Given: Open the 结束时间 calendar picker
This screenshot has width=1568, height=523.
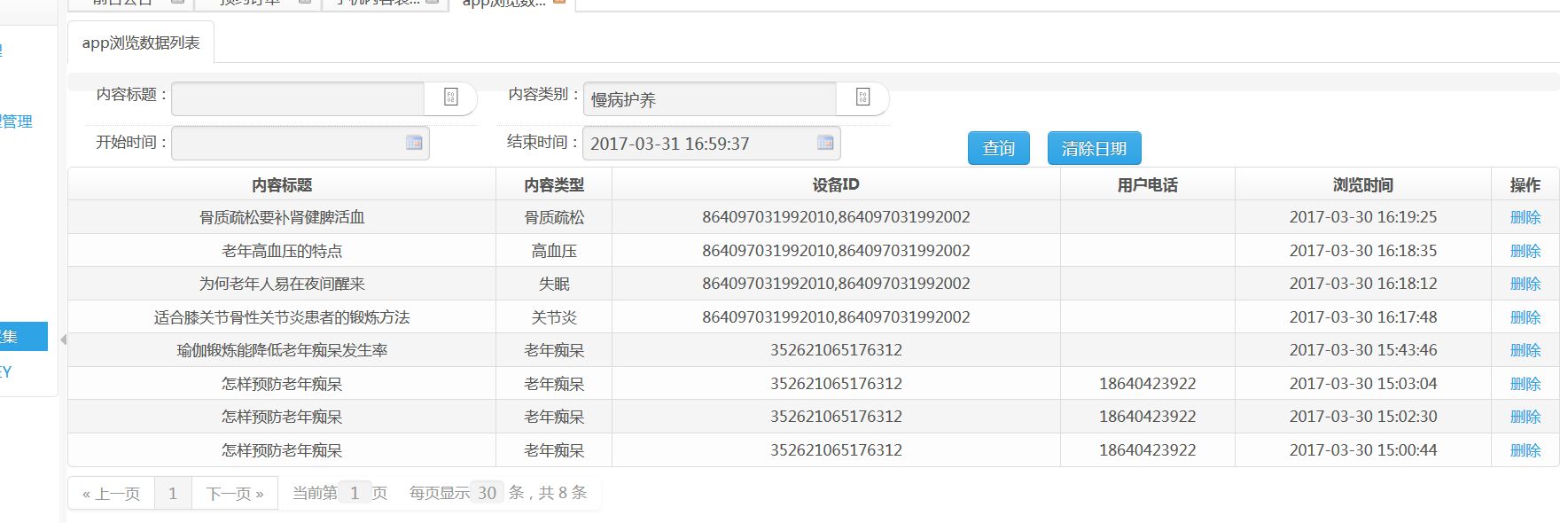Looking at the screenshot, I should 825,143.
